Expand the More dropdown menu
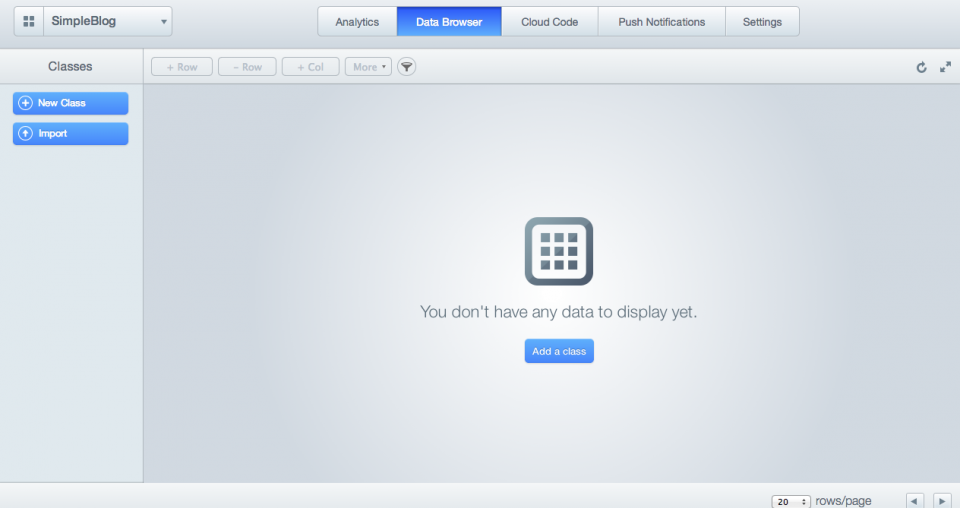The image size is (960, 508). [368, 67]
